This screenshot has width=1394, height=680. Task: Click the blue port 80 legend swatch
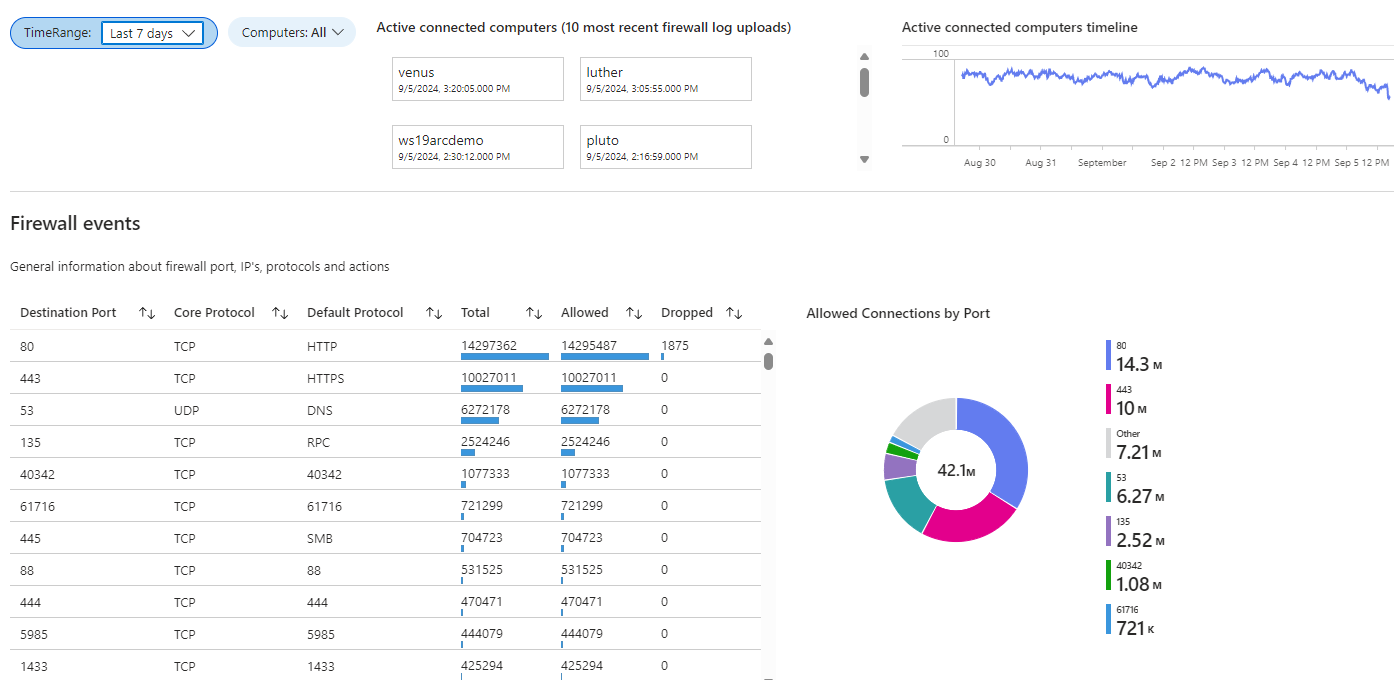tap(1108, 356)
